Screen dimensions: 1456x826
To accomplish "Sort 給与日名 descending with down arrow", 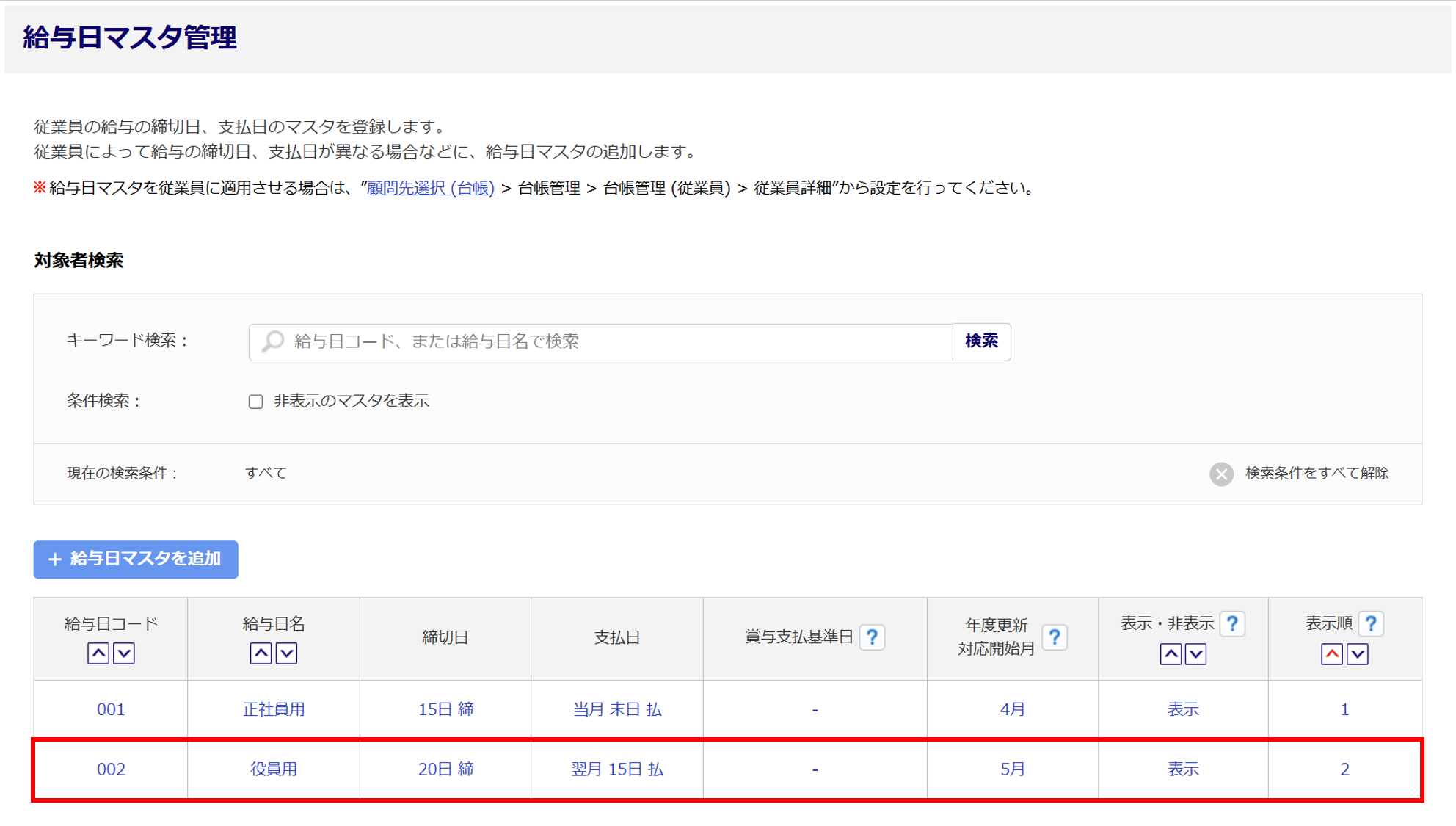I will (287, 653).
